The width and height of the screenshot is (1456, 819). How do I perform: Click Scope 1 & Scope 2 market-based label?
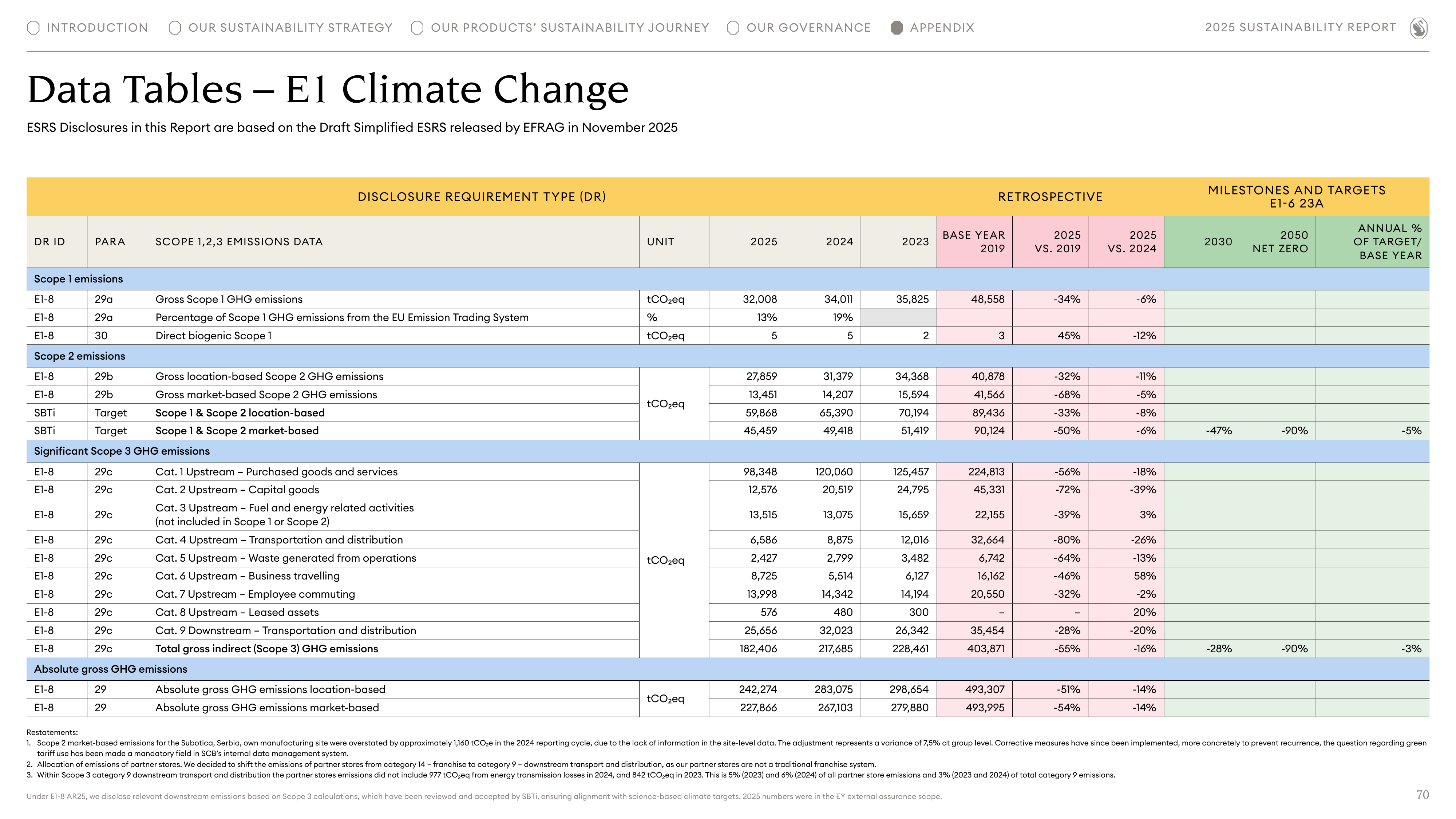[237, 431]
